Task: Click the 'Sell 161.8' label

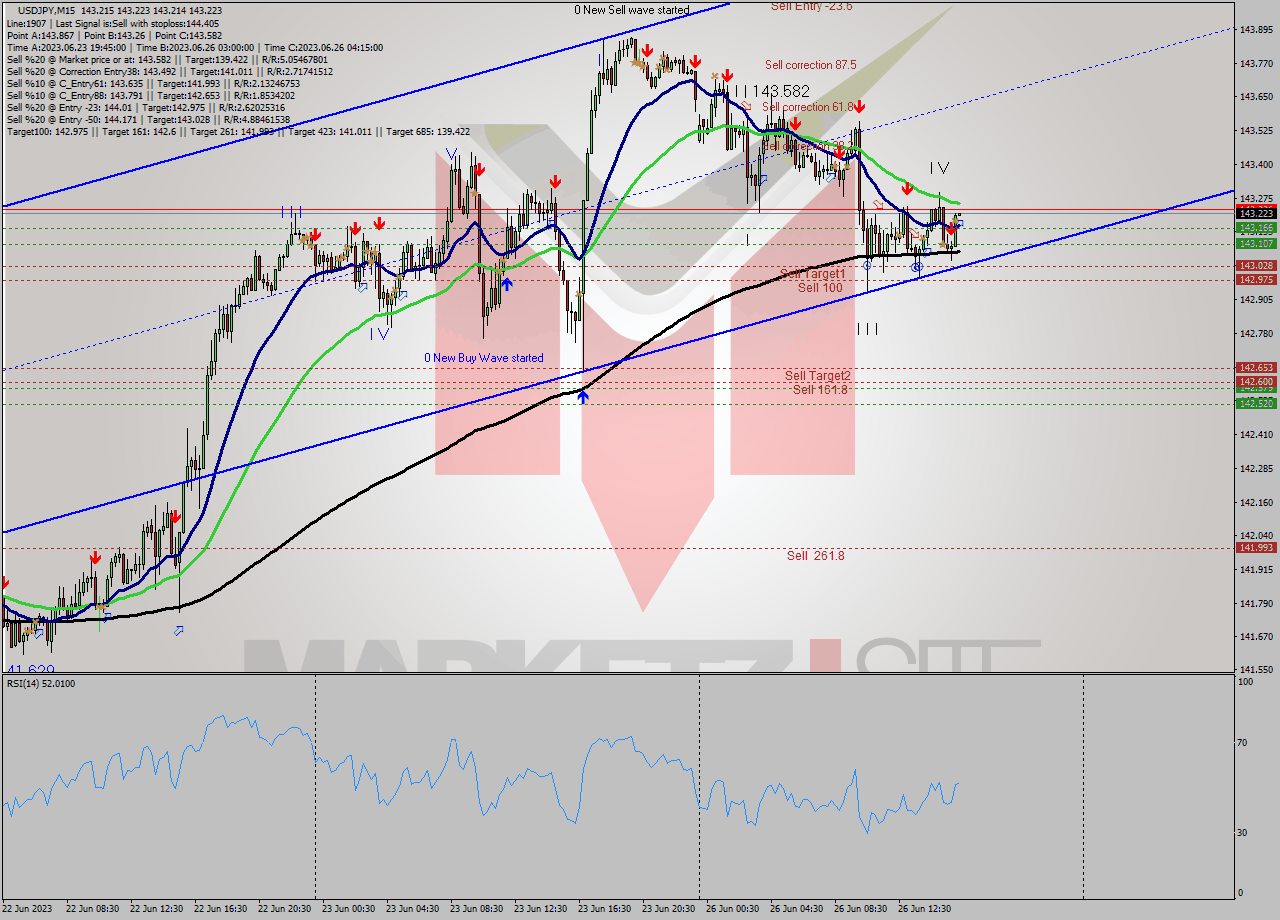Action: coord(820,389)
